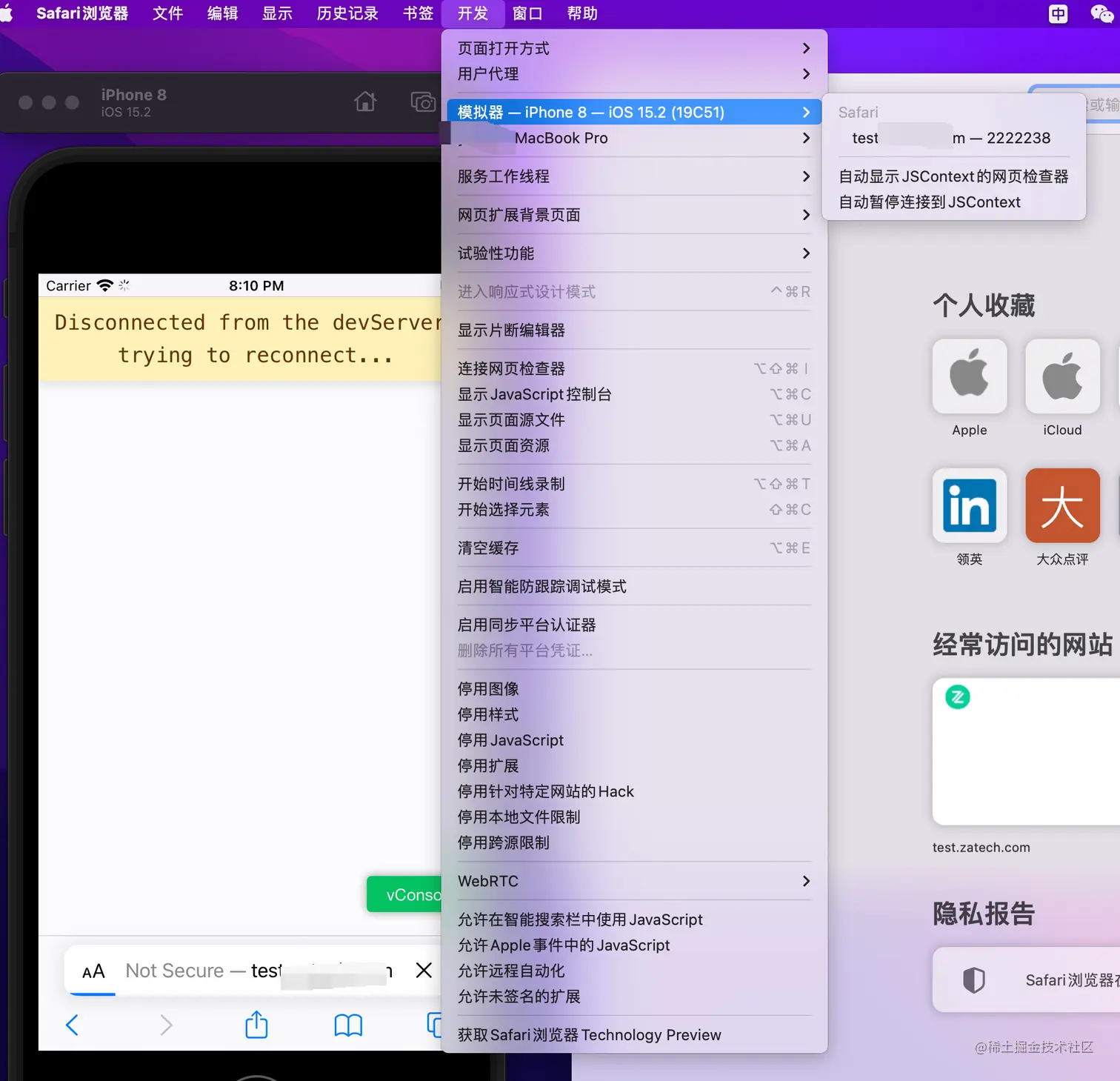Choose 显示片断编辑器
The width and height of the screenshot is (1120, 1081).
point(634,330)
